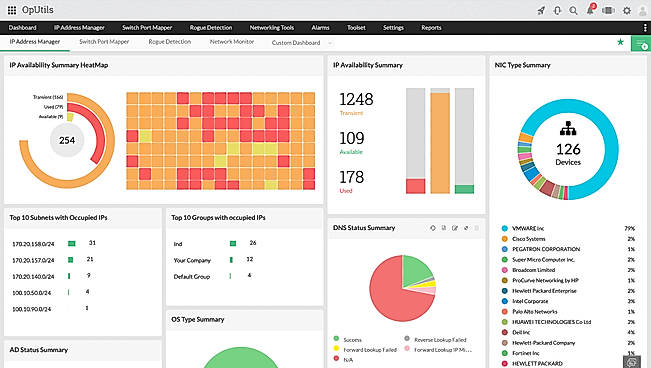Open the Alarms menu
The height and width of the screenshot is (368, 651).
pyautogui.click(x=321, y=28)
